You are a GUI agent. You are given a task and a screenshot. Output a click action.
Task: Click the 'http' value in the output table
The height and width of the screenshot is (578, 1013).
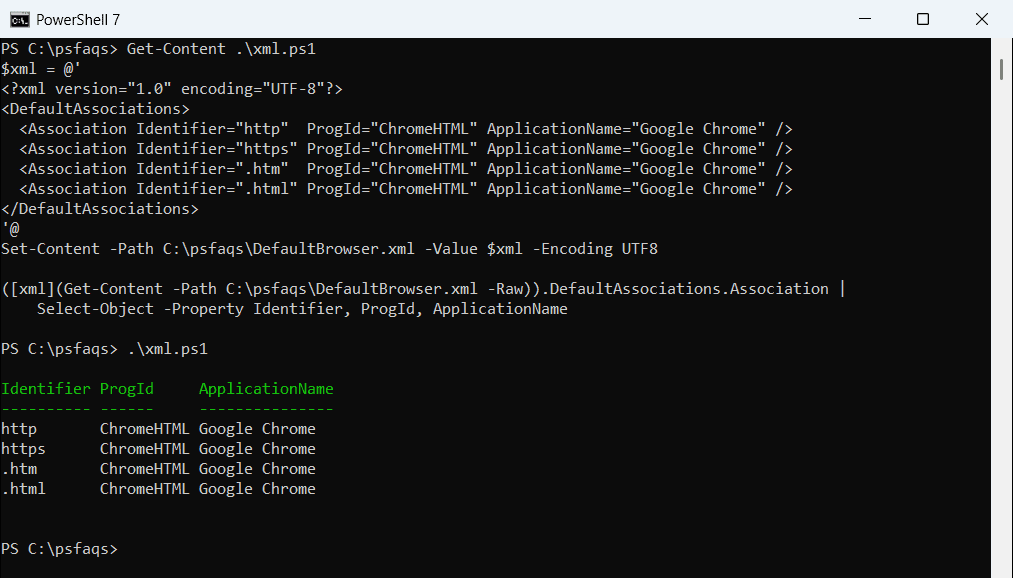coord(19,429)
